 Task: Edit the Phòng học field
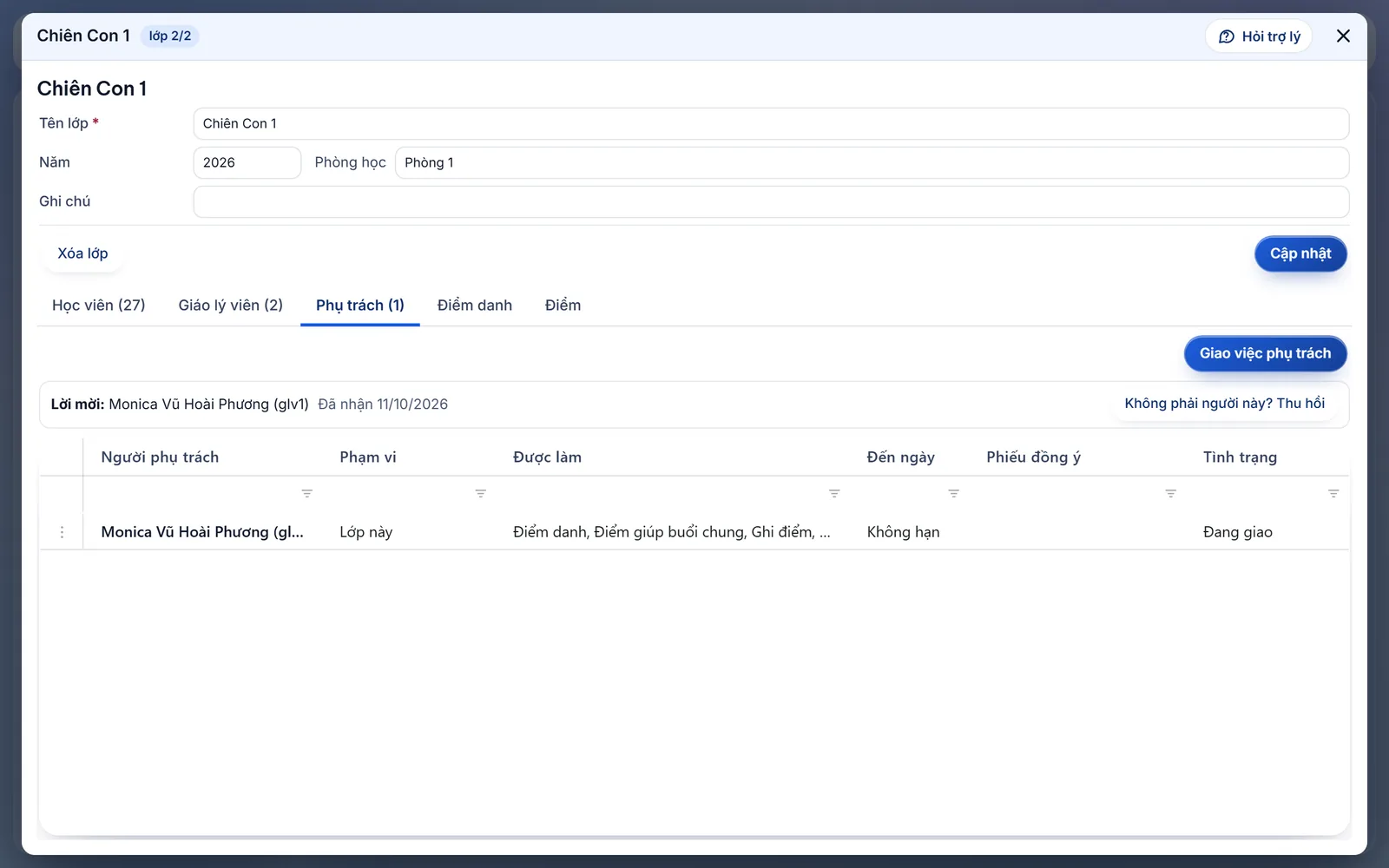click(x=872, y=162)
